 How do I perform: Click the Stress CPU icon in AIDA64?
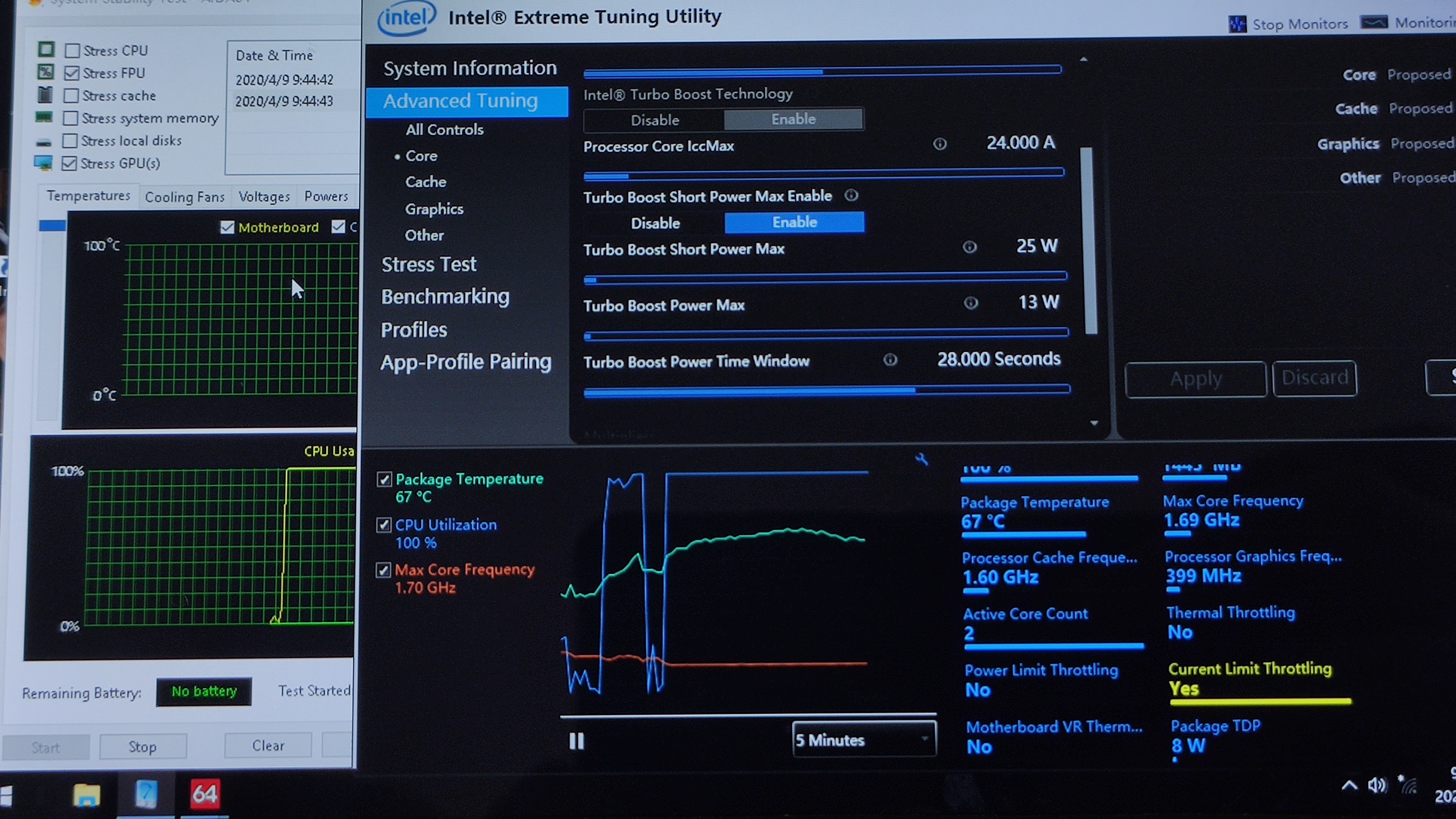[46, 50]
